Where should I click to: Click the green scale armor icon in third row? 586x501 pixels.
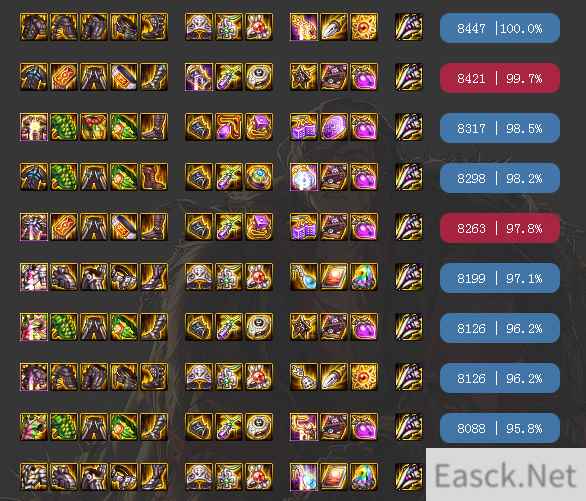tap(64, 127)
